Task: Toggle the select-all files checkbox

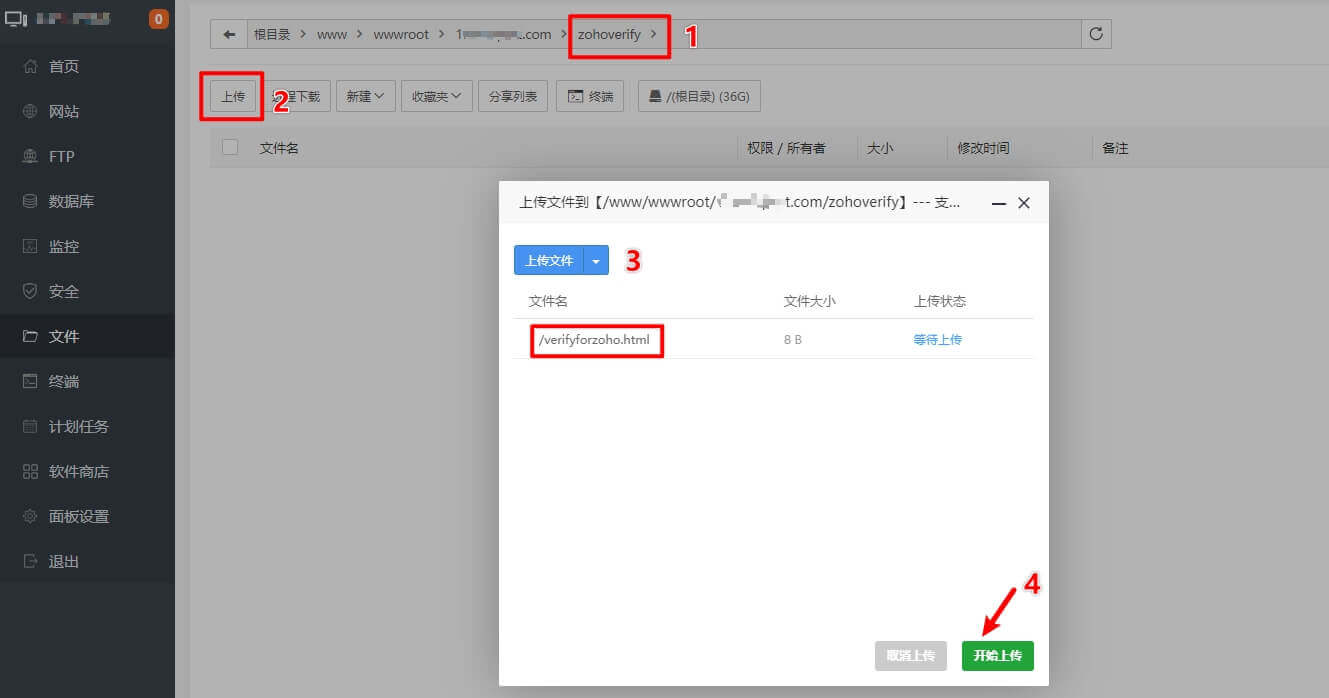Action: (x=230, y=146)
